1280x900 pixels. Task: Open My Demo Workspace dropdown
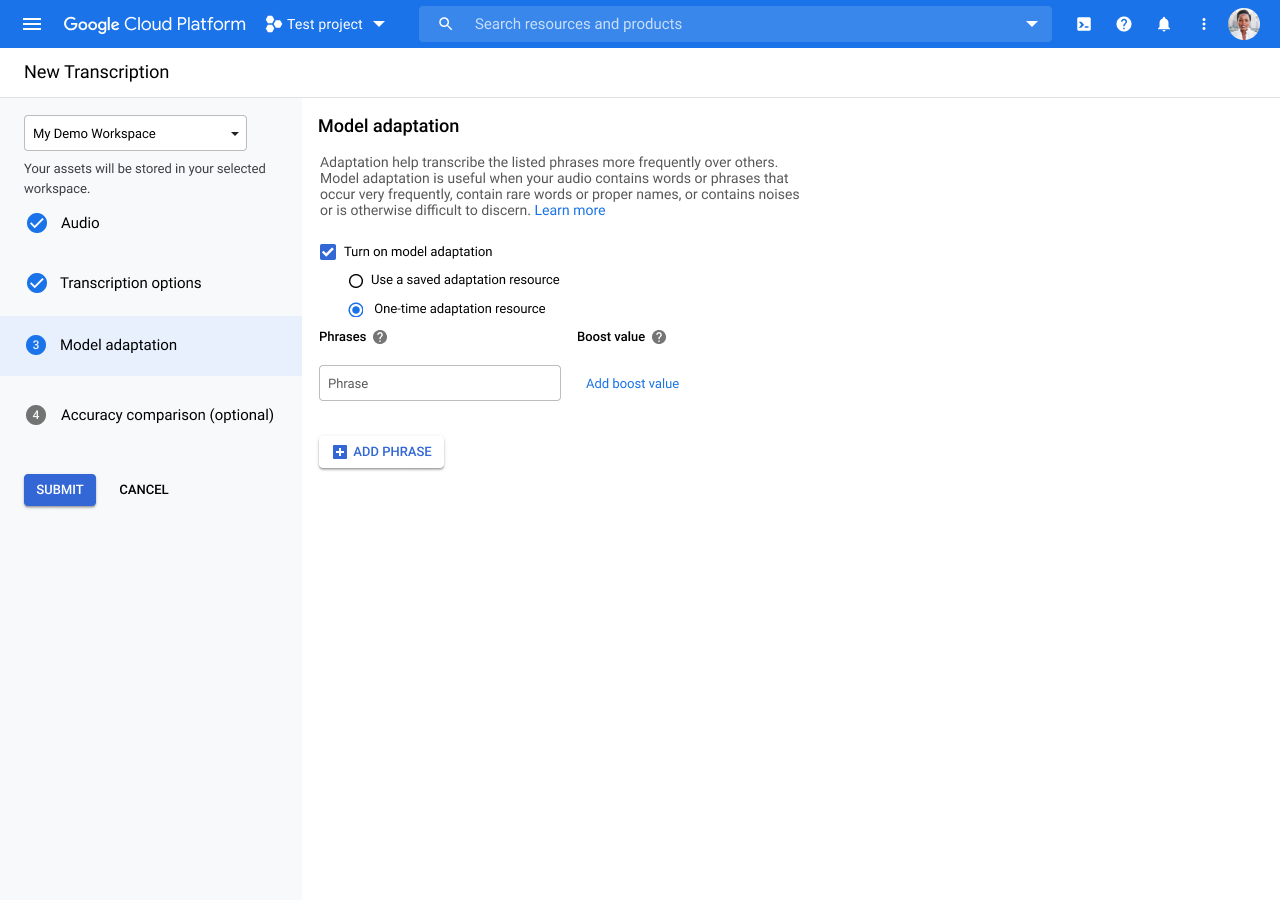pos(135,133)
